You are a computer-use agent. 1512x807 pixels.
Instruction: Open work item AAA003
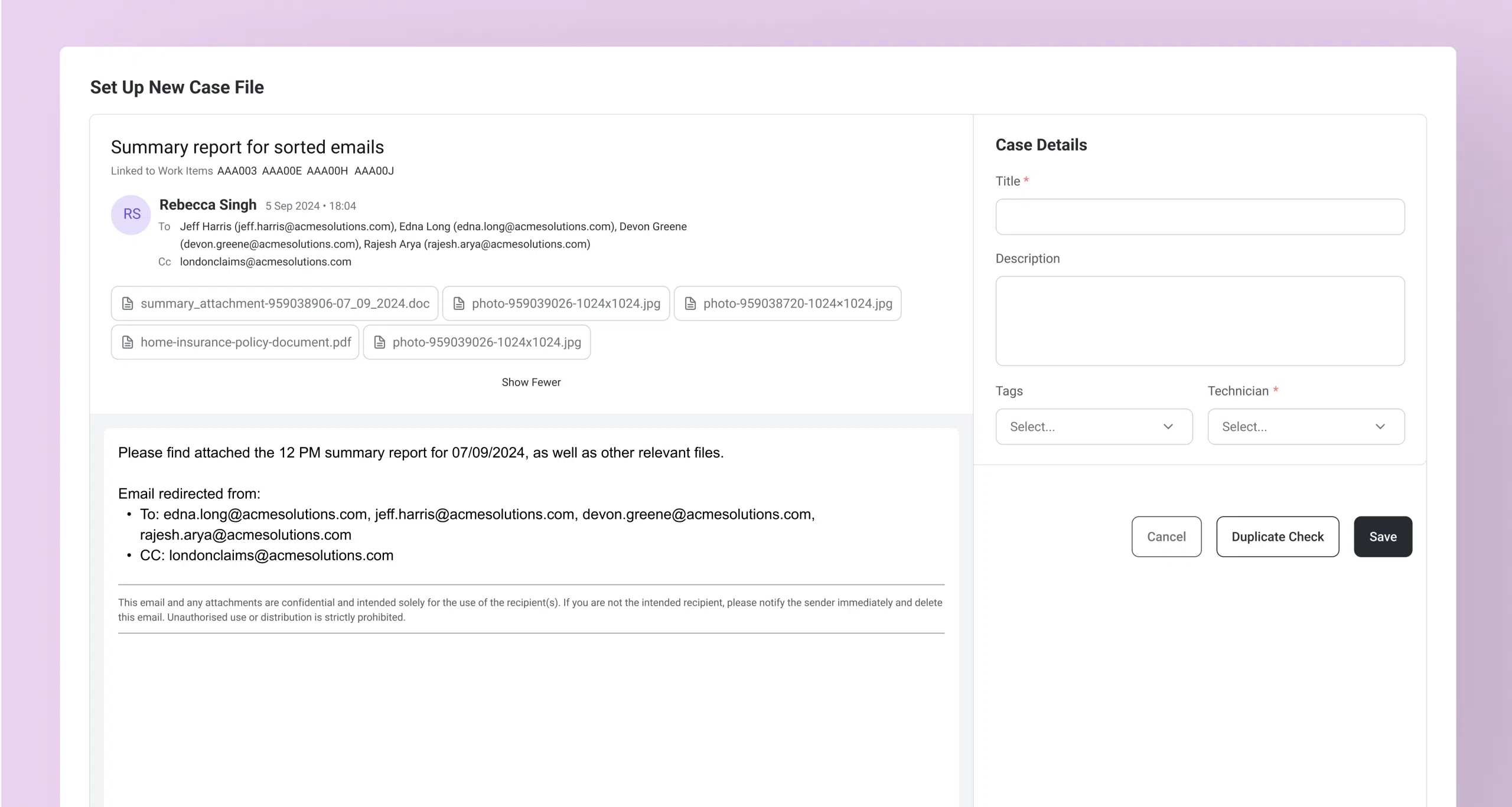coord(237,171)
